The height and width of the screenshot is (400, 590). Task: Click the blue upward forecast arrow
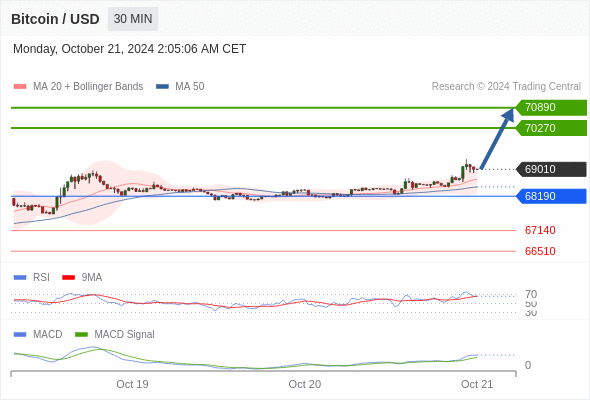click(x=497, y=138)
